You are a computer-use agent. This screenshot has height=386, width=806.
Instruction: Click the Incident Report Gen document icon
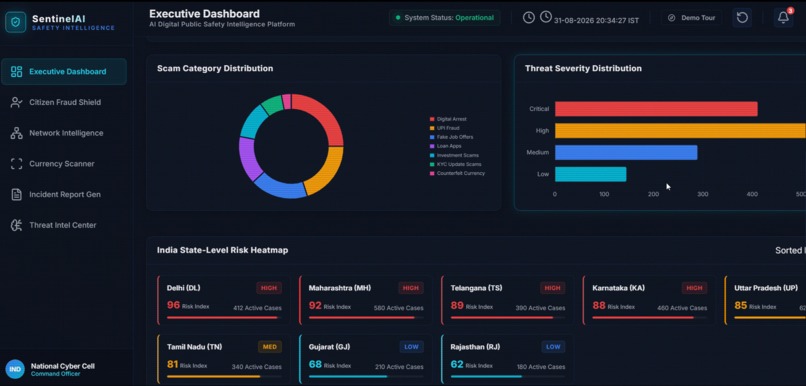pyautogui.click(x=16, y=194)
